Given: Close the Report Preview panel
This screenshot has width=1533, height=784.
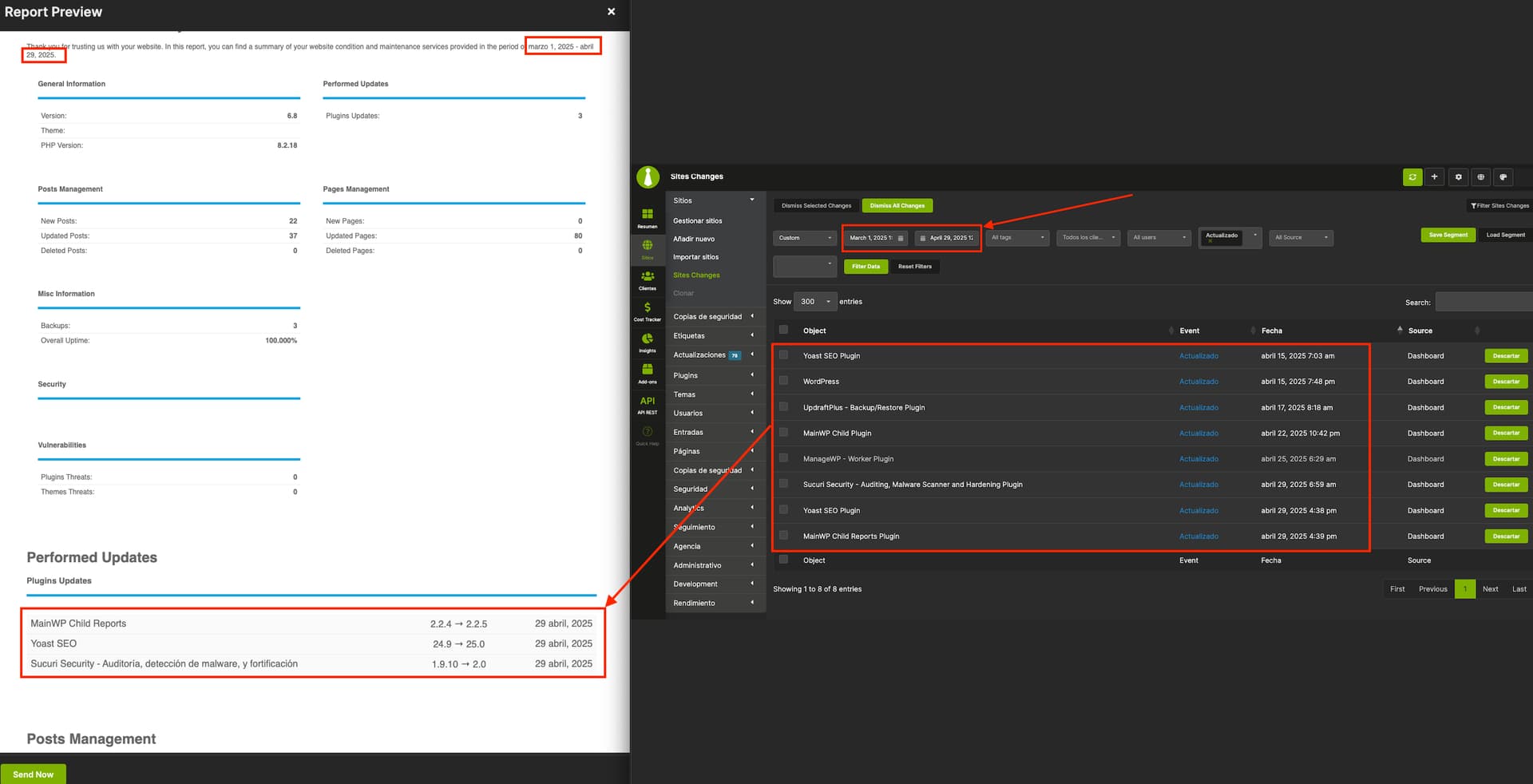Looking at the screenshot, I should [611, 12].
